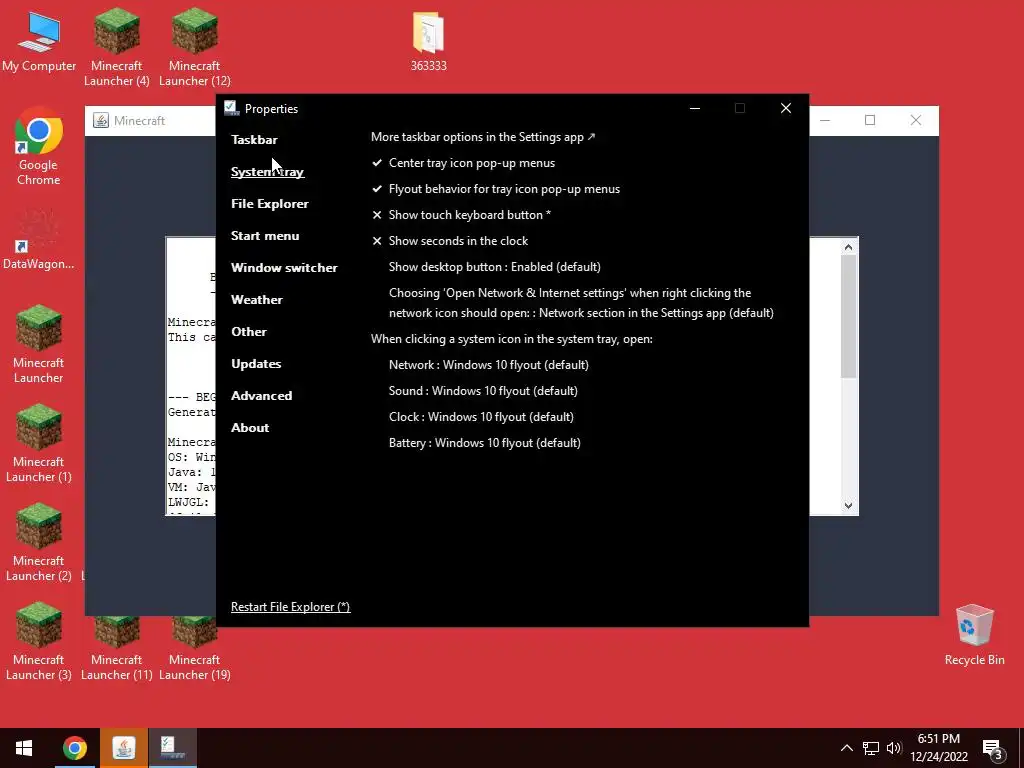Open the File Explorer section
The height and width of the screenshot is (768, 1024).
coord(270,204)
